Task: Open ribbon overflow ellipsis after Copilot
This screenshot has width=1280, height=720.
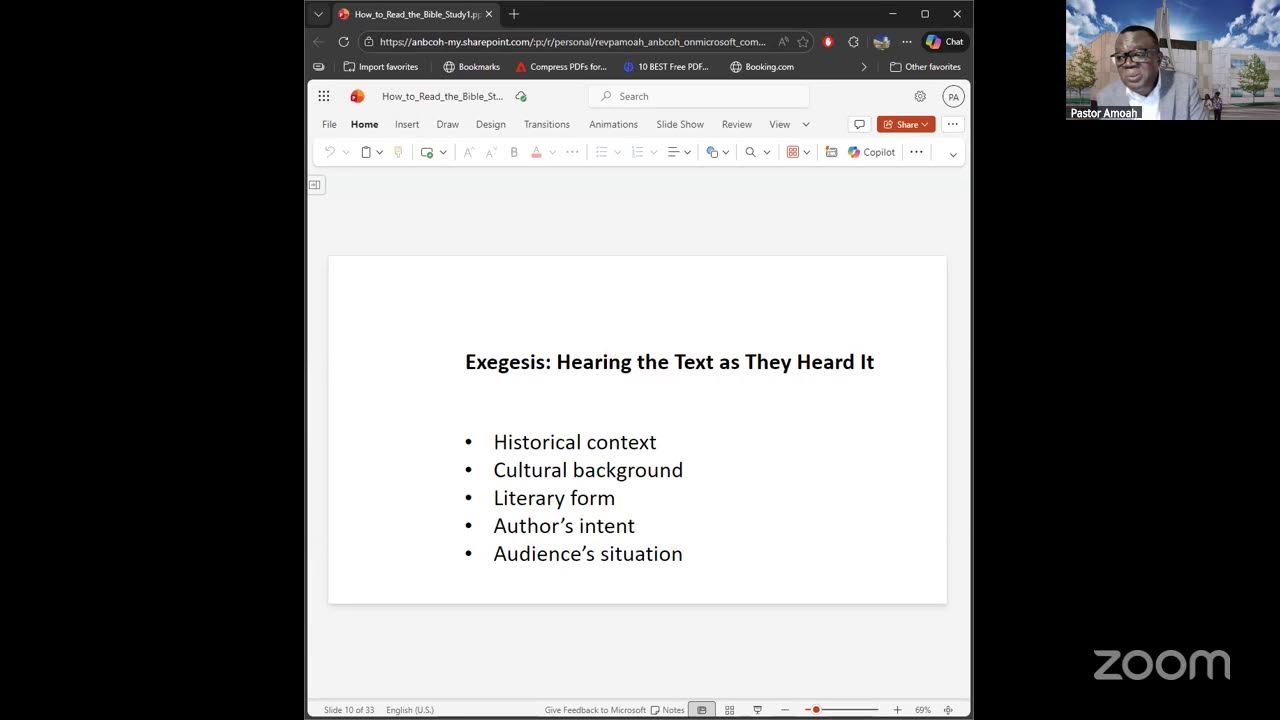Action: tap(916, 152)
